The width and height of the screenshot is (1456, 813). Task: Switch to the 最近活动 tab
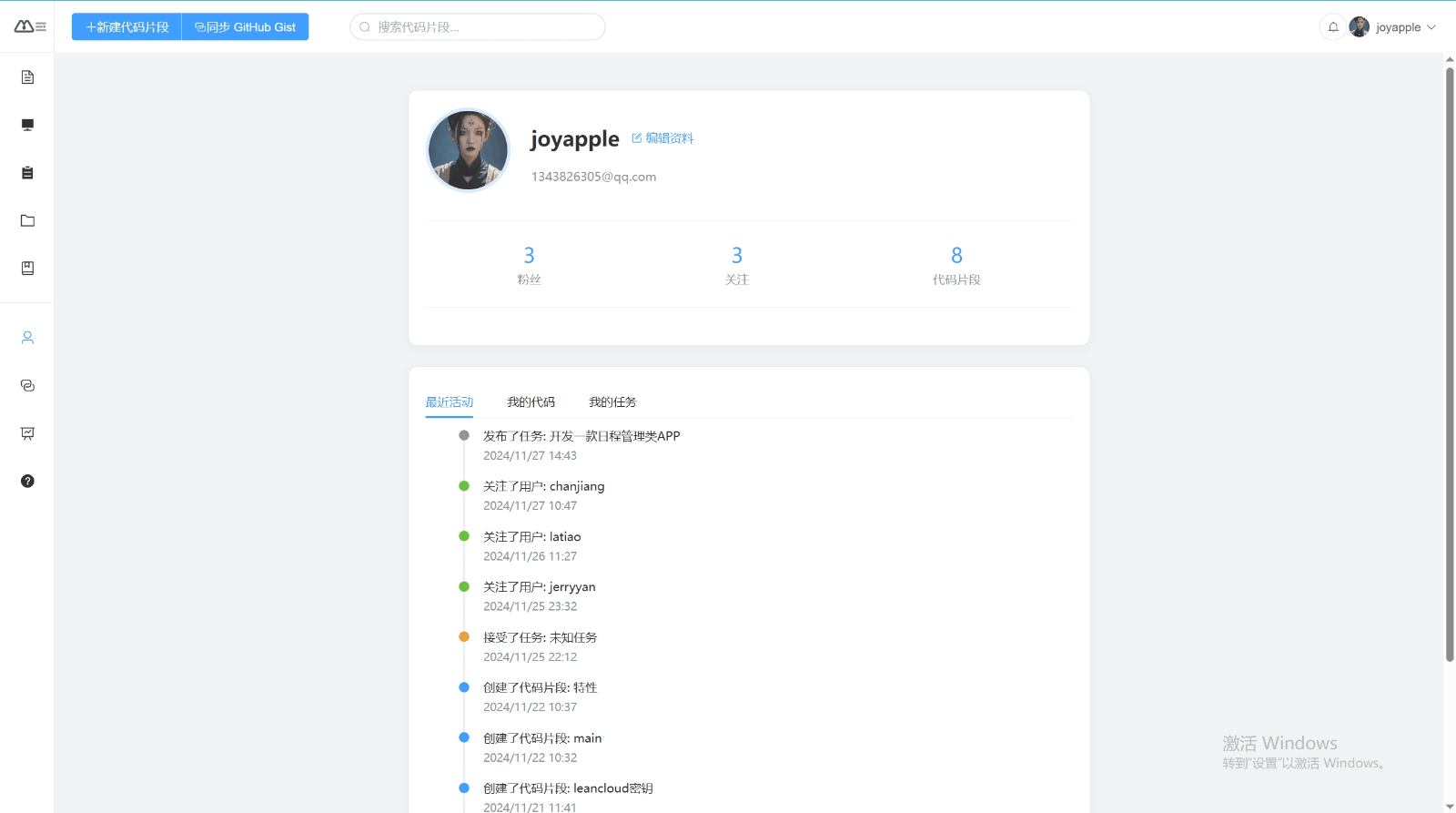point(450,402)
